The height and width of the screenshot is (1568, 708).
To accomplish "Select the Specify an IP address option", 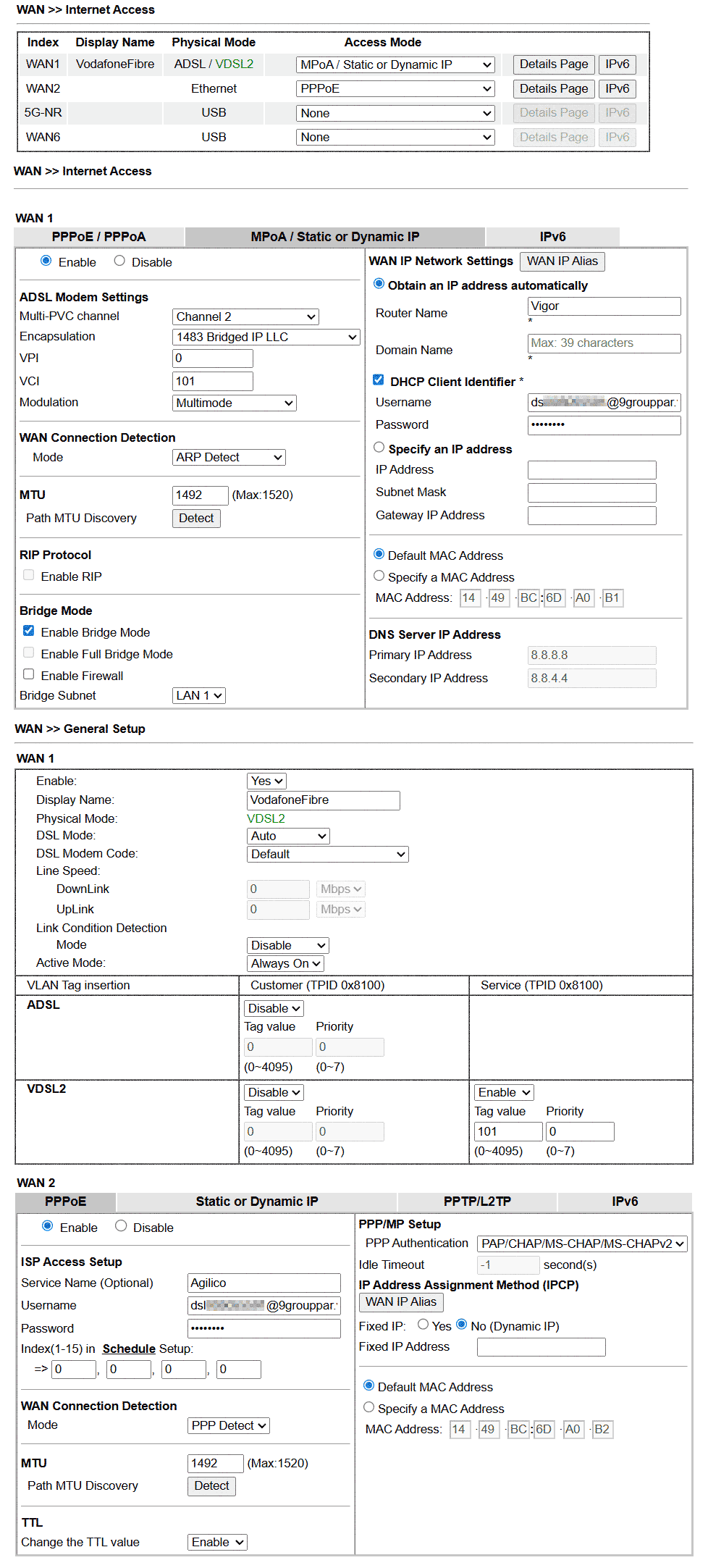I will (379, 448).
